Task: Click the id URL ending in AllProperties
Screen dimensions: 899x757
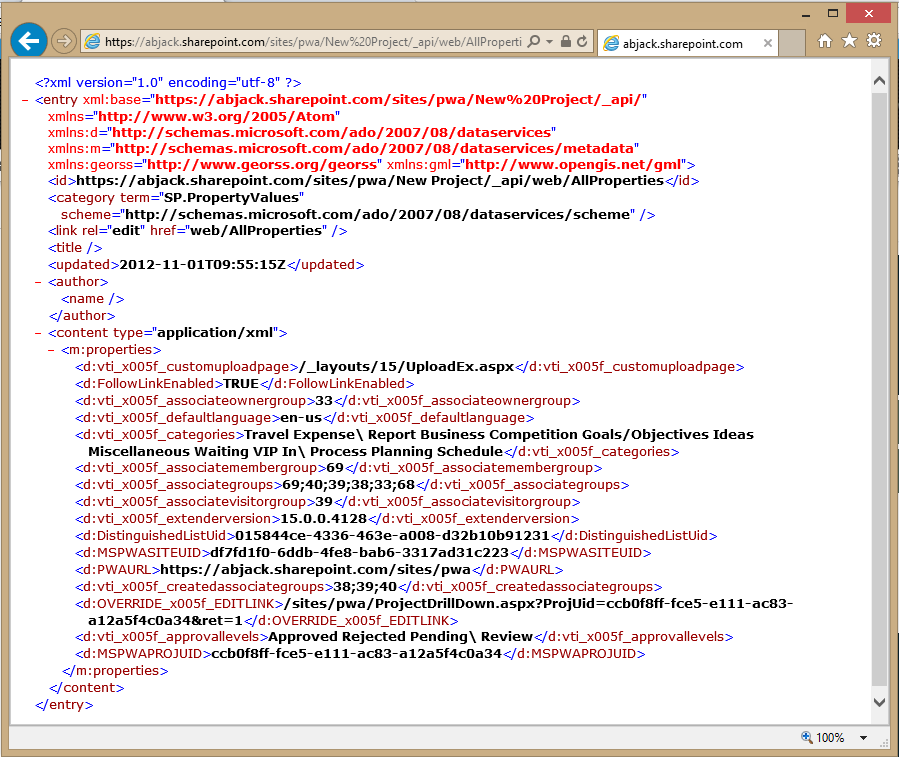Action: pyautogui.click(x=370, y=181)
